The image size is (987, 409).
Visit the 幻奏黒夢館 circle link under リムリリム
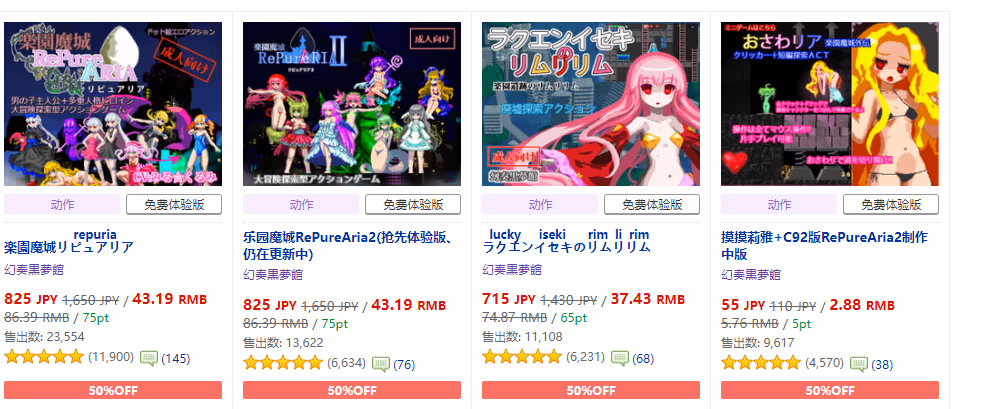tap(512, 270)
